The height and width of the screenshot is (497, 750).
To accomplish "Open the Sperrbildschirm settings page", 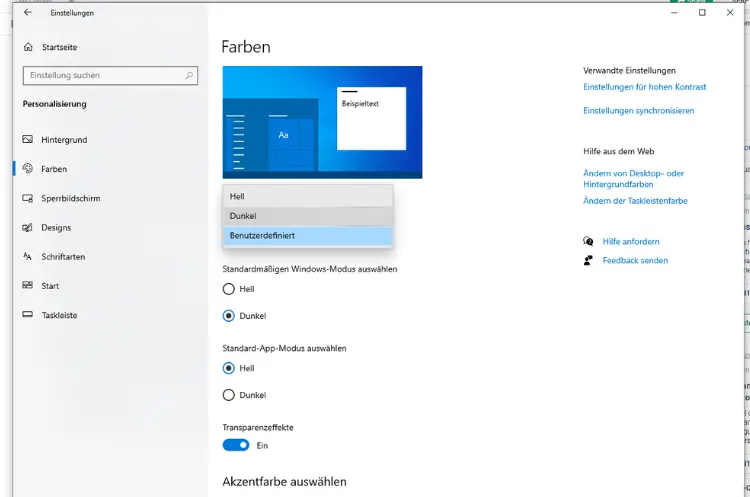I will 110,198.
